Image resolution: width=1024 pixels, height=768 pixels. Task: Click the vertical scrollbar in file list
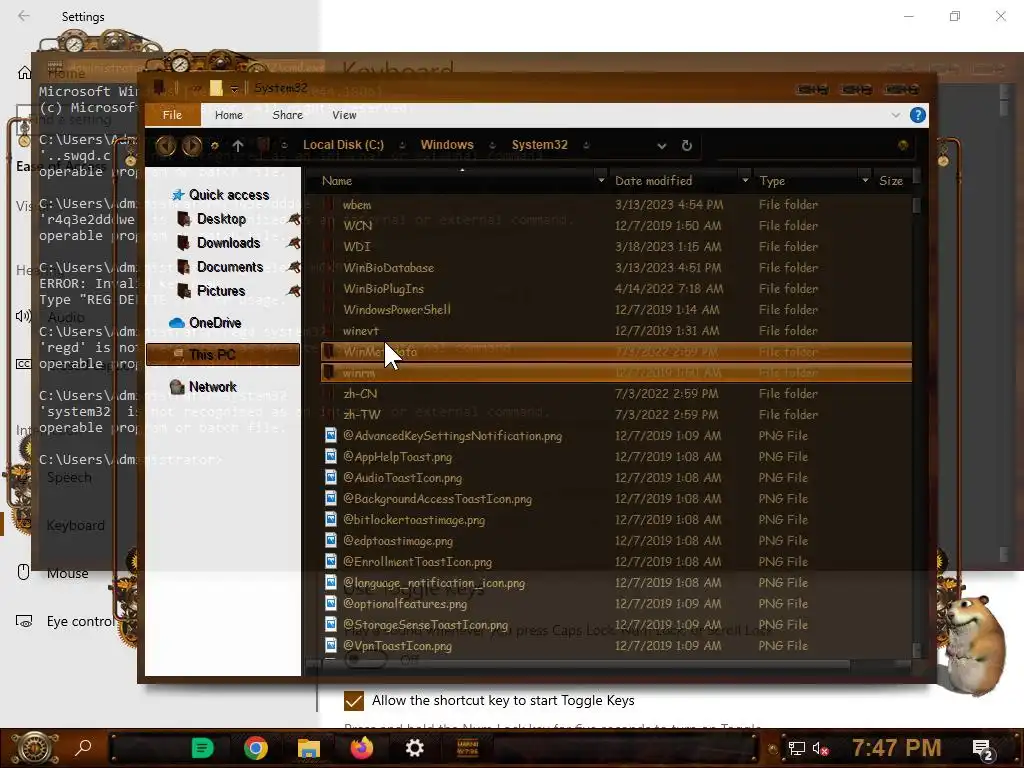coord(917,206)
